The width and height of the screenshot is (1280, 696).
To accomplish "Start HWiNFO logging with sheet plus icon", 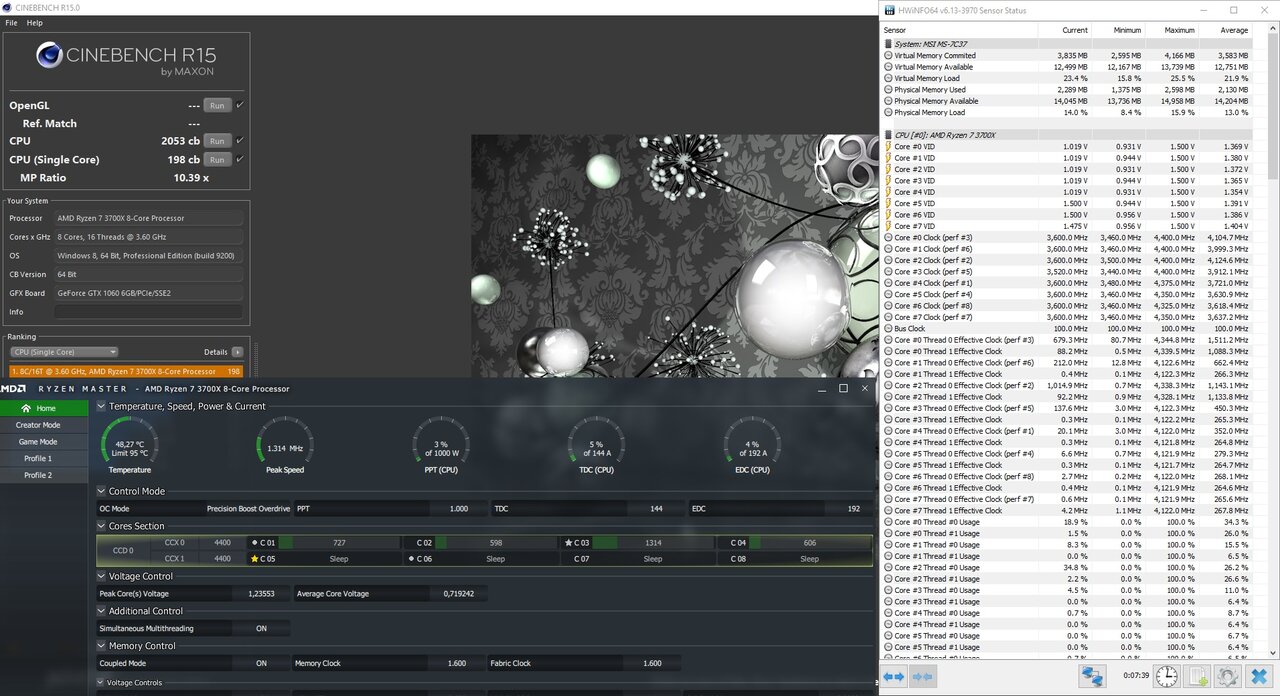I will coord(1198,677).
